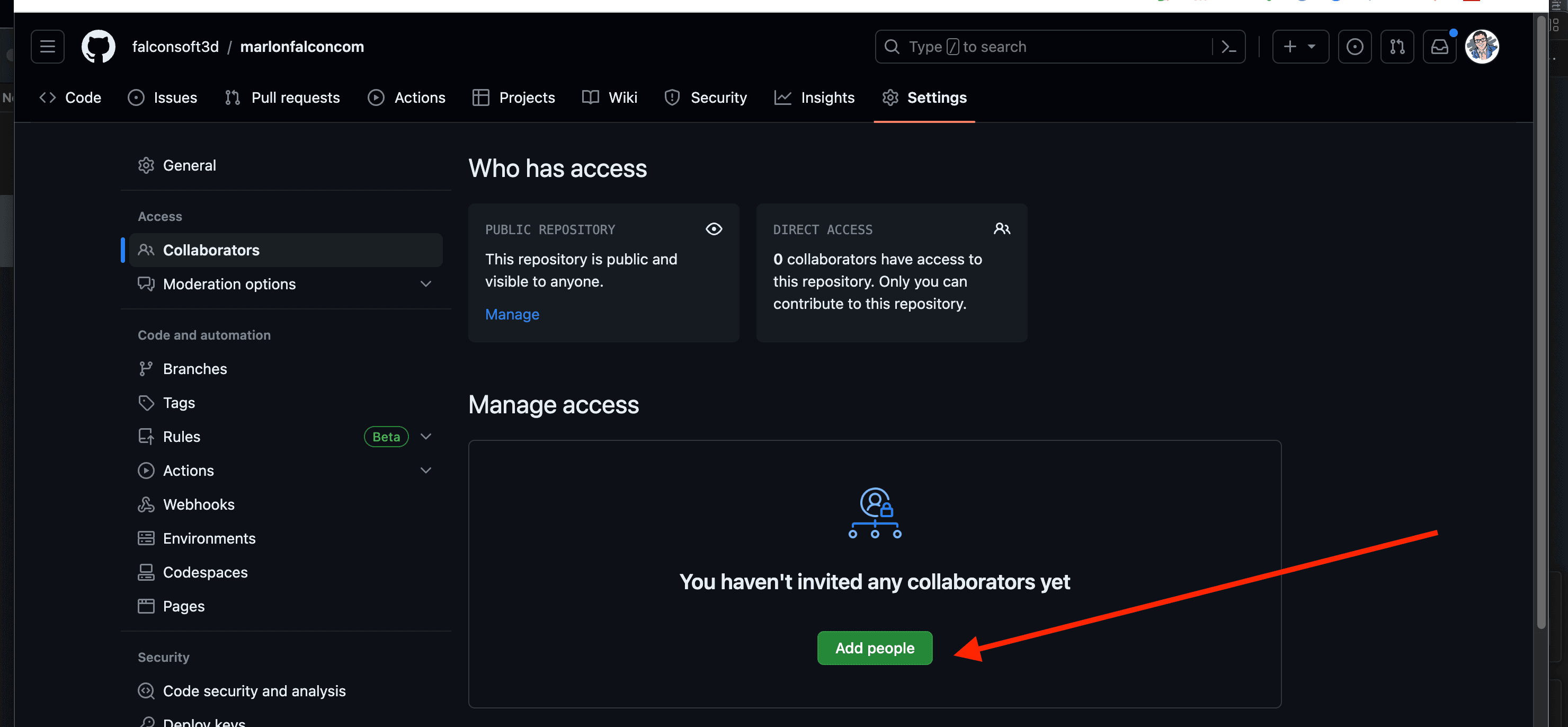Open the Webhooks settings page
Image resolution: width=1568 pixels, height=727 pixels.
click(286, 504)
